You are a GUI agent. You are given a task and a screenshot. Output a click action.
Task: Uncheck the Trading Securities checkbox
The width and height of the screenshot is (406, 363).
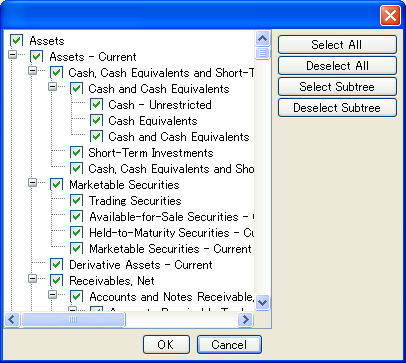click(76, 200)
